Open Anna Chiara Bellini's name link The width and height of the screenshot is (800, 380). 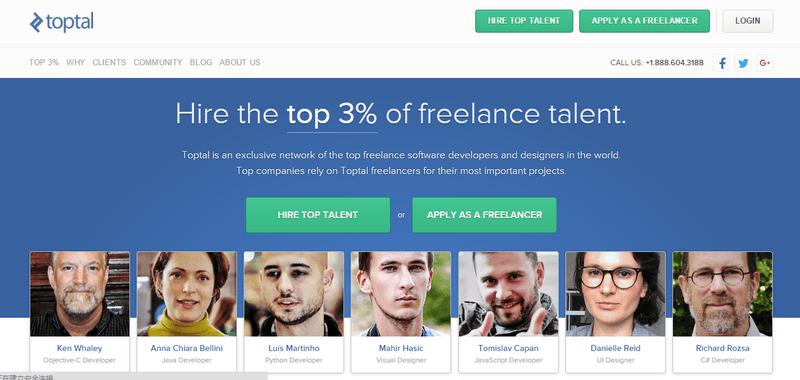187,348
